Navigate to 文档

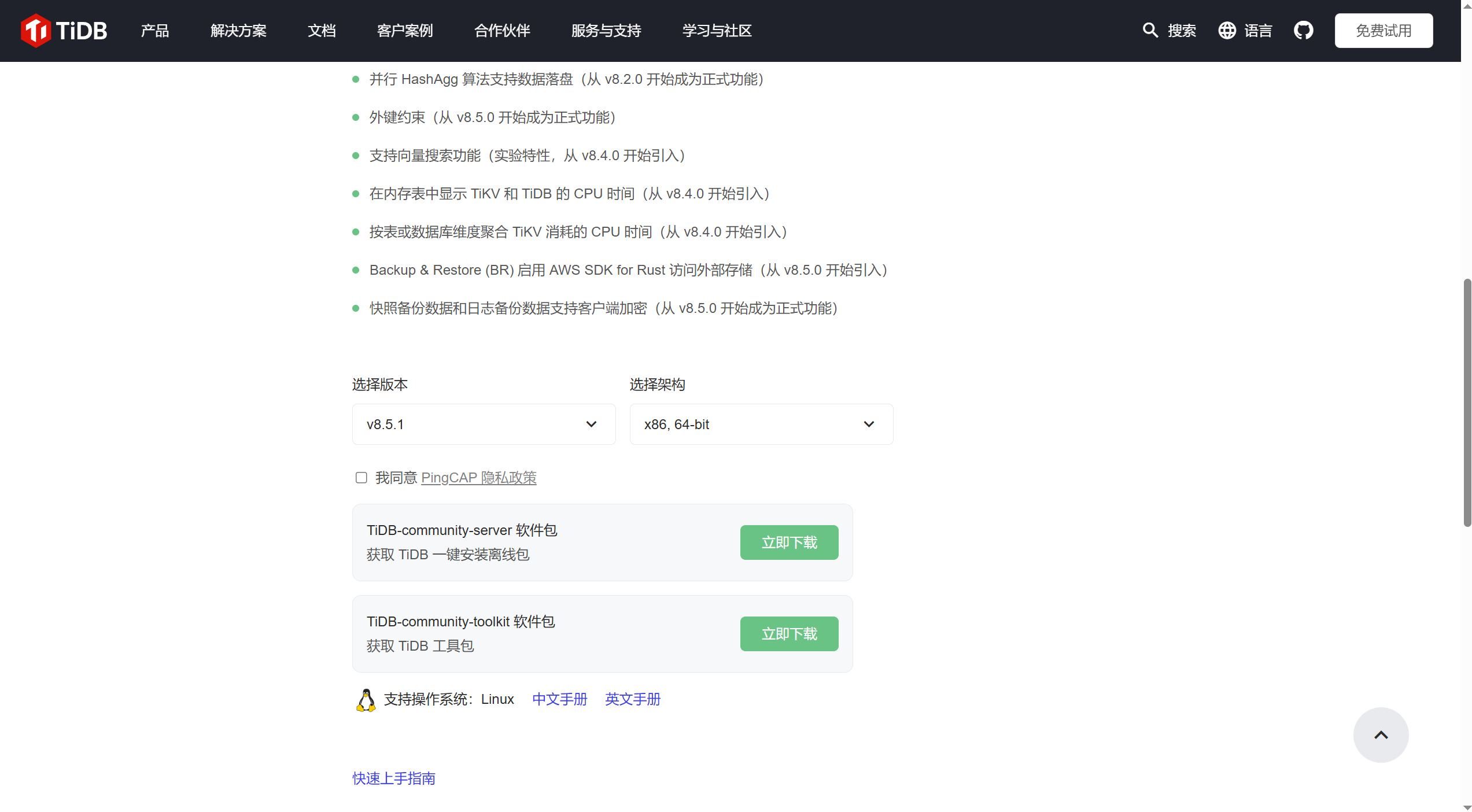pos(322,30)
